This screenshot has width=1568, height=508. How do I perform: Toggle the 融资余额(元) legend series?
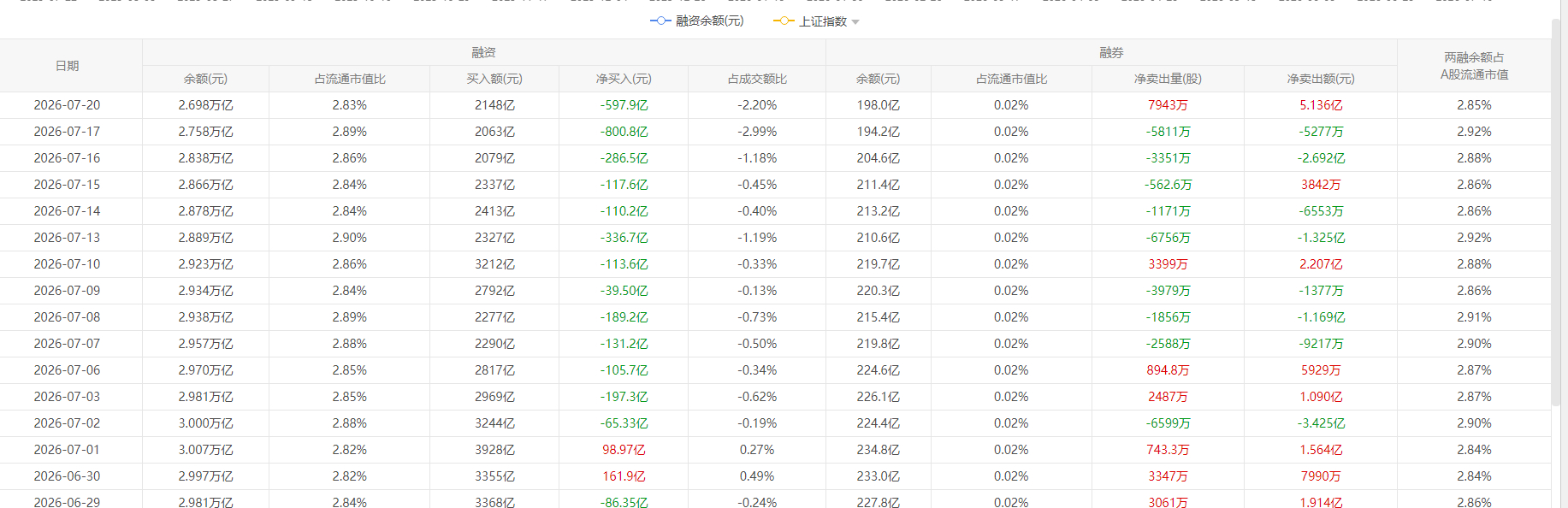point(697,21)
